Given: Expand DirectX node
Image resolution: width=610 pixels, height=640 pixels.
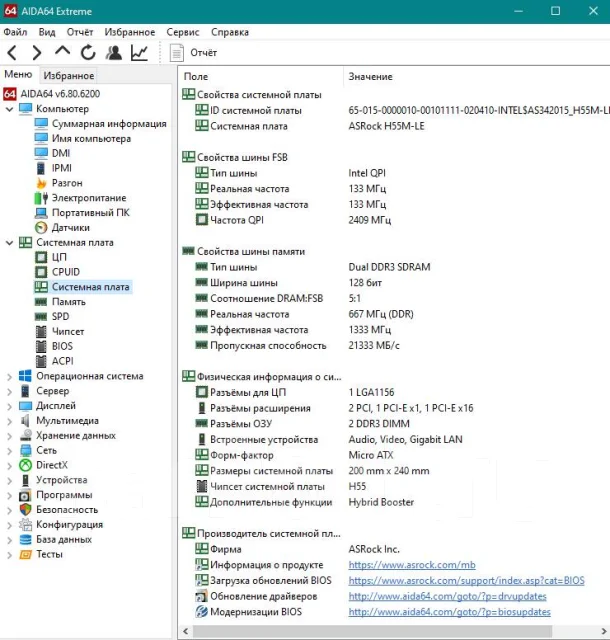Looking at the screenshot, I should pyautogui.click(x=9, y=465).
